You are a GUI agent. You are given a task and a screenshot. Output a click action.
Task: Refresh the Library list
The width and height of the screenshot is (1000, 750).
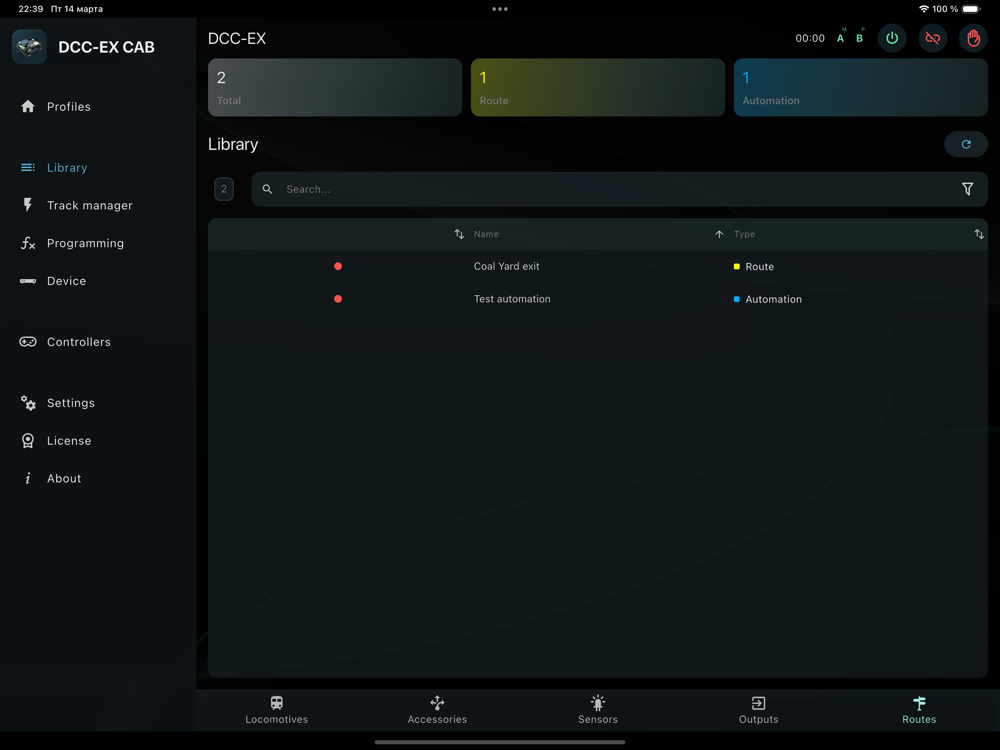(966, 144)
